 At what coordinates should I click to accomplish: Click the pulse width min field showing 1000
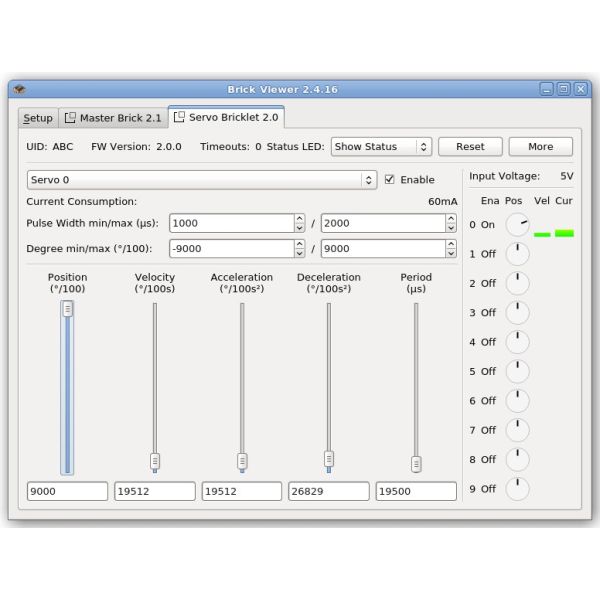(x=232, y=223)
